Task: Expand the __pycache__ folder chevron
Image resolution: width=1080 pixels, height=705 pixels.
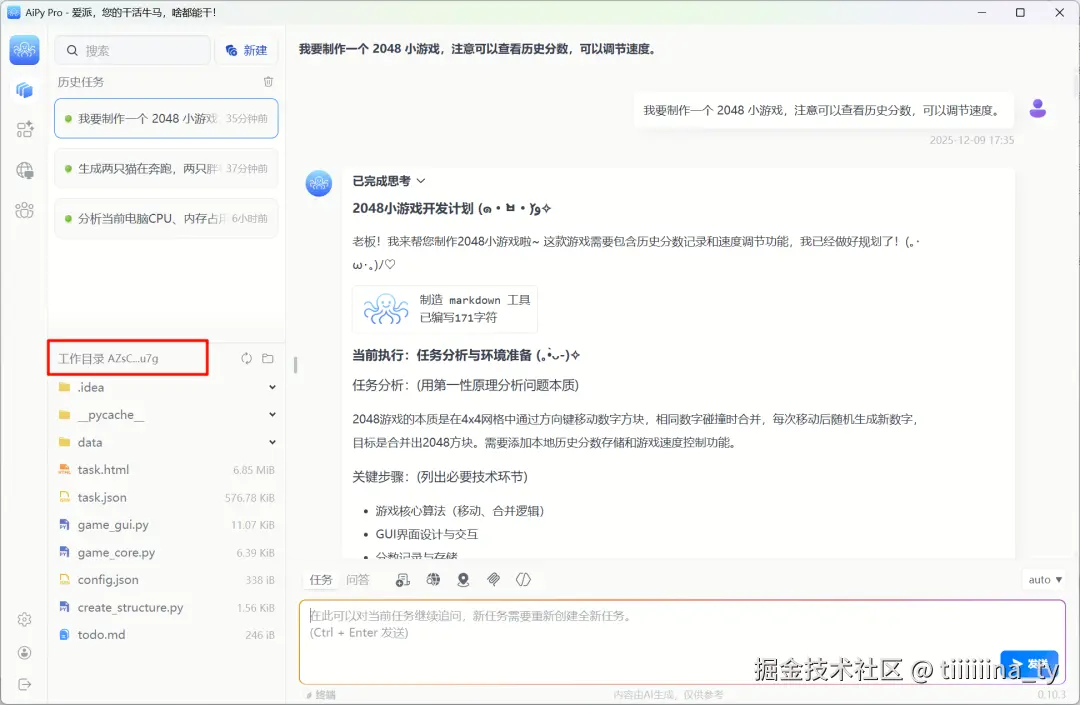Action: point(272,414)
